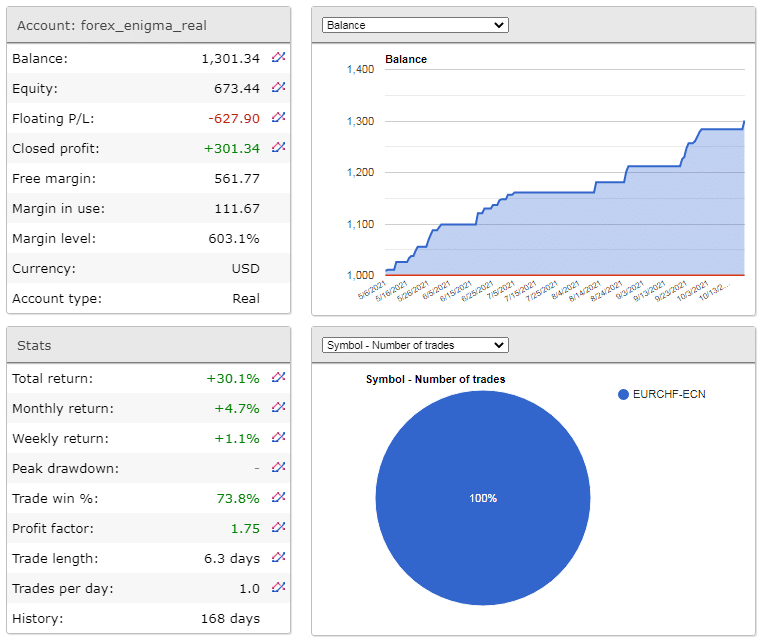Click the EURCHF-ECN legend color dot
The width and height of the screenshot is (765, 638).
coord(624,394)
